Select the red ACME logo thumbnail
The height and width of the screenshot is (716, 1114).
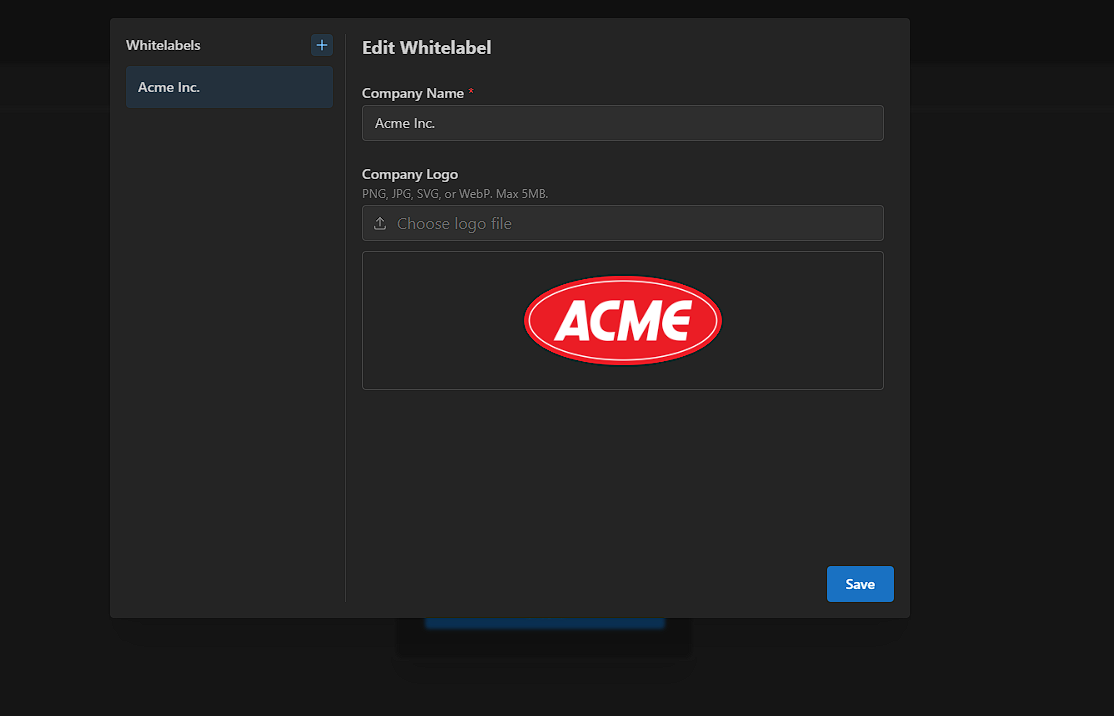click(x=622, y=320)
